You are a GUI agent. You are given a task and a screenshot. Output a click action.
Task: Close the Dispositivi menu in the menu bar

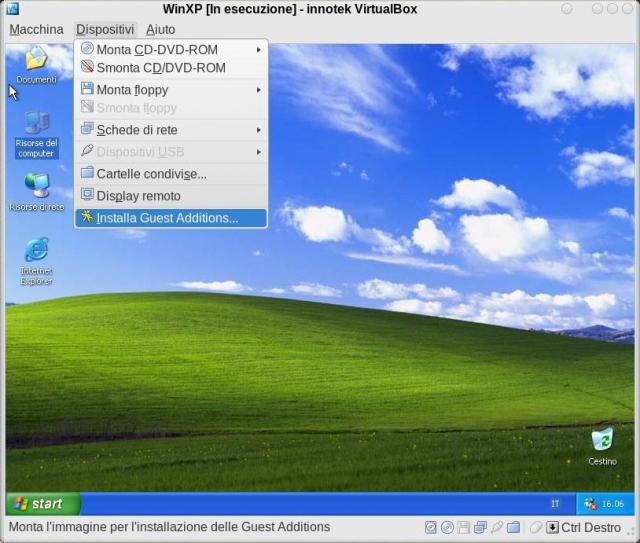(x=105, y=29)
